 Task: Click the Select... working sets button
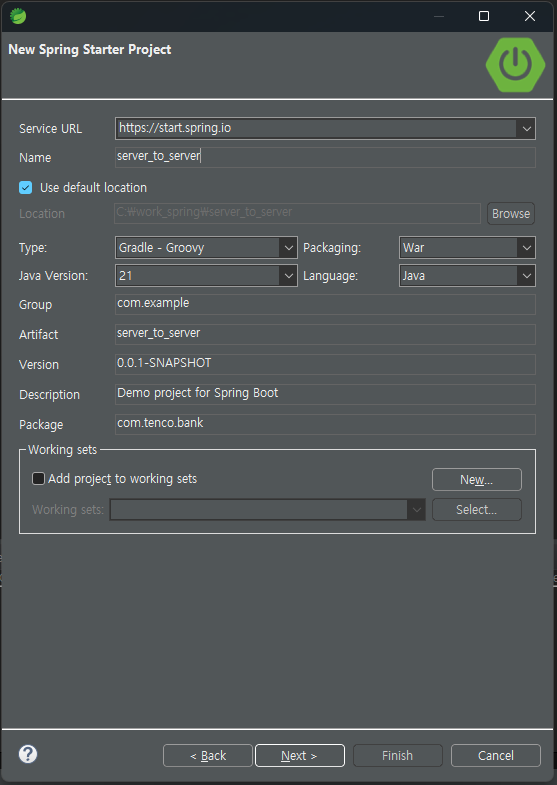pos(477,510)
